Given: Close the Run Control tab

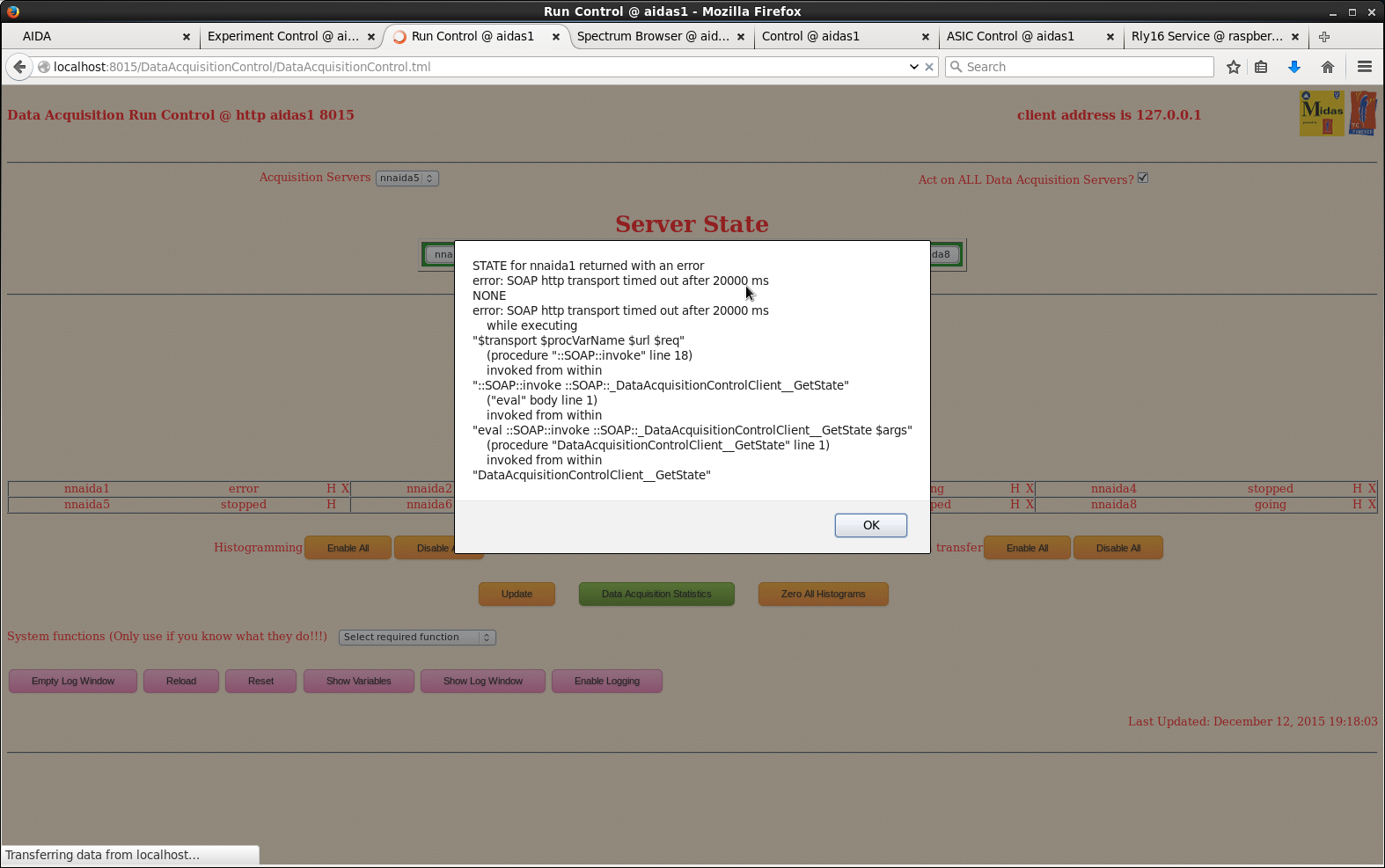Looking at the screenshot, I should pyautogui.click(x=555, y=37).
